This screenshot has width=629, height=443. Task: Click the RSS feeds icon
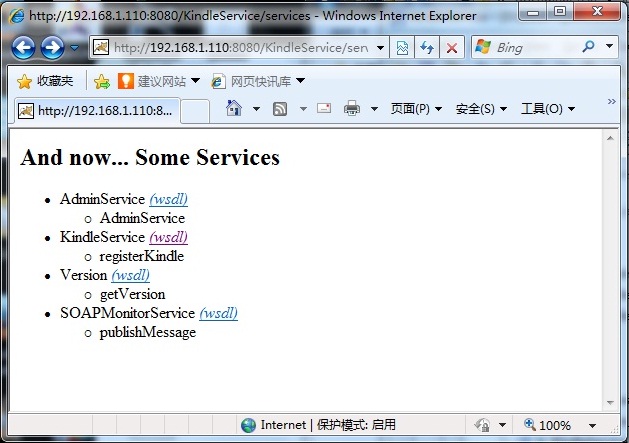280,109
